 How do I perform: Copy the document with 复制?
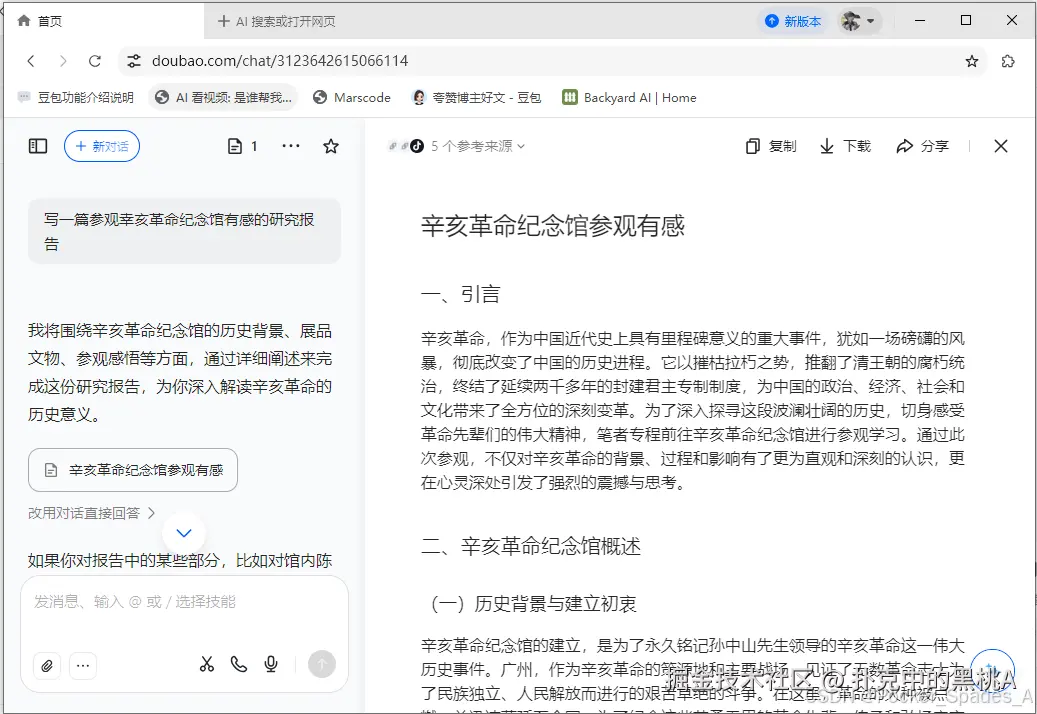pyautogui.click(x=771, y=146)
